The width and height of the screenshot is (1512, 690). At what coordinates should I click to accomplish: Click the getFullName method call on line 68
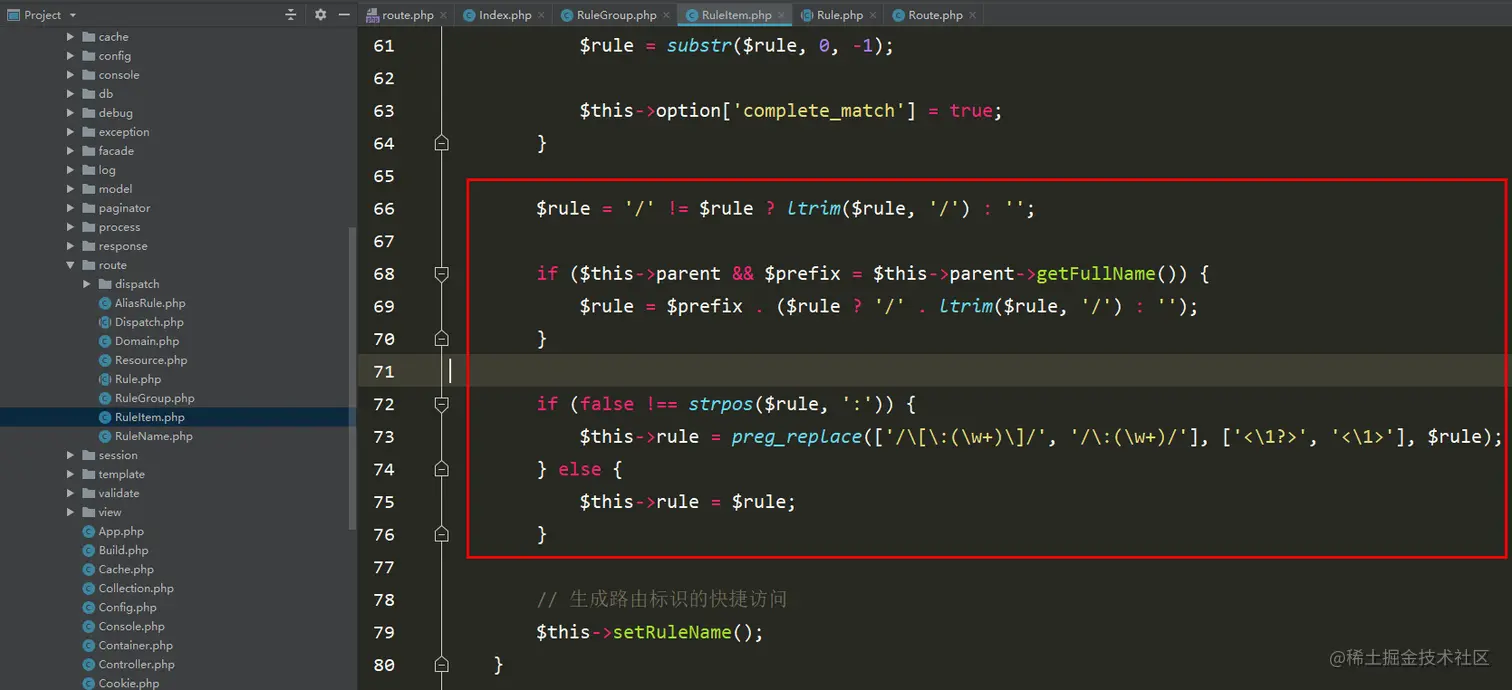point(1096,274)
